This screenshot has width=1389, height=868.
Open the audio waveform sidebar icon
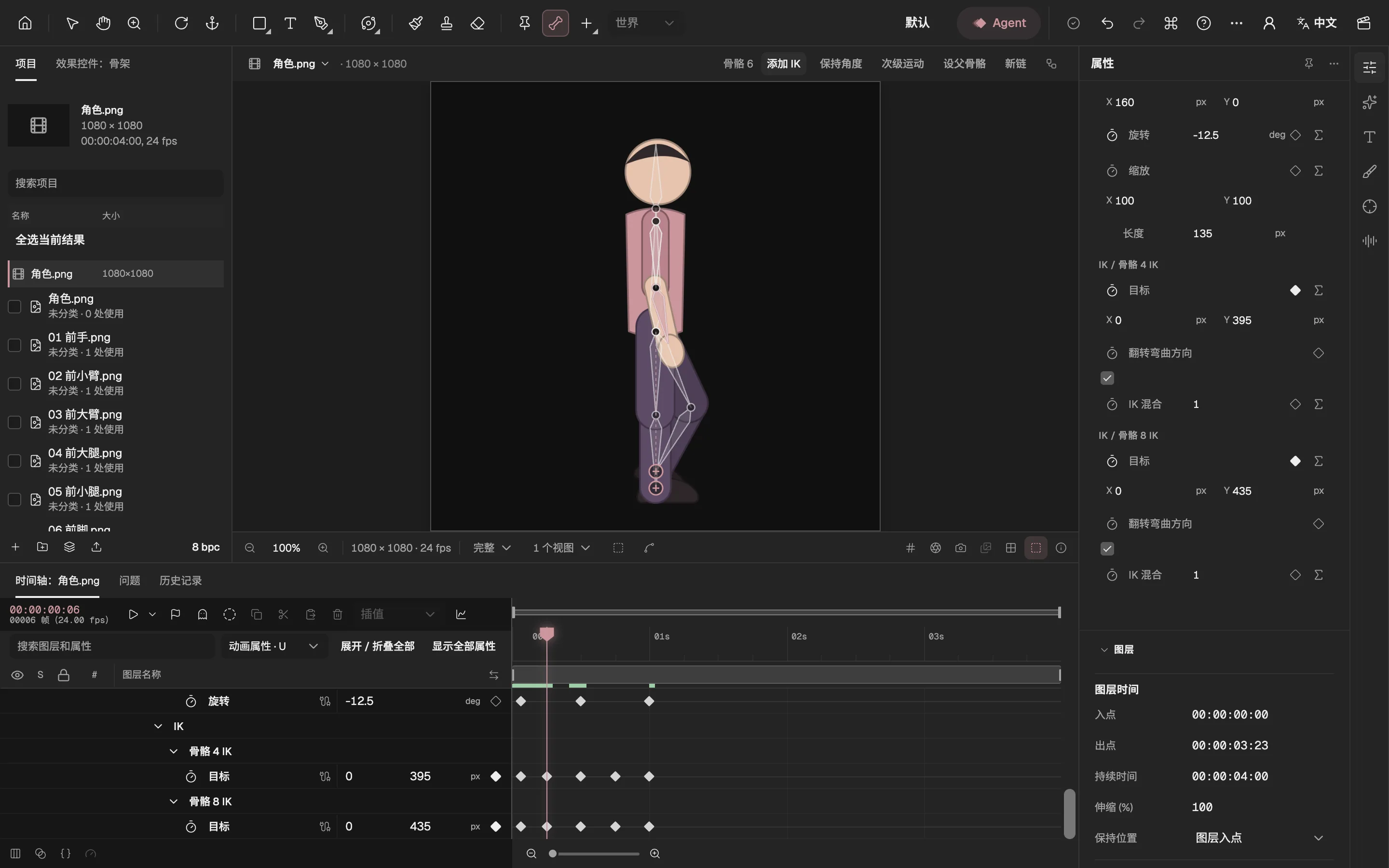click(x=1370, y=241)
